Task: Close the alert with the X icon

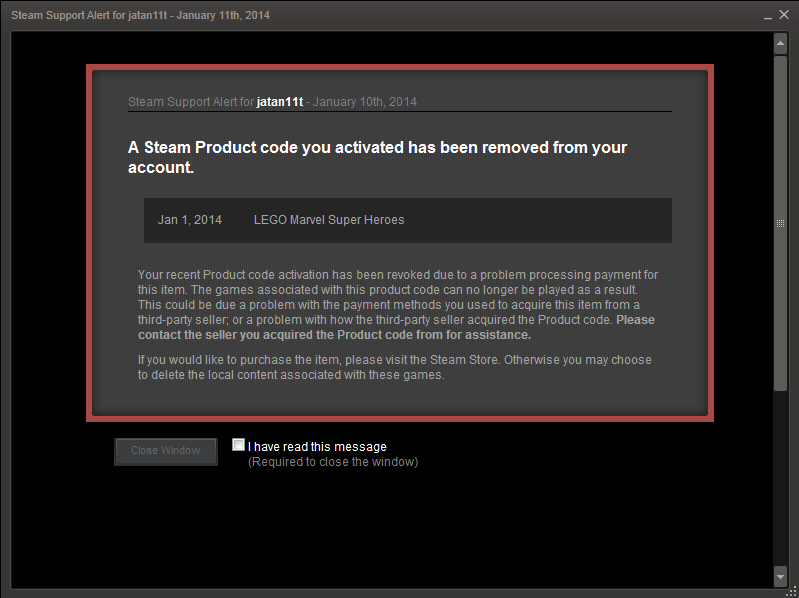Action: [784, 15]
